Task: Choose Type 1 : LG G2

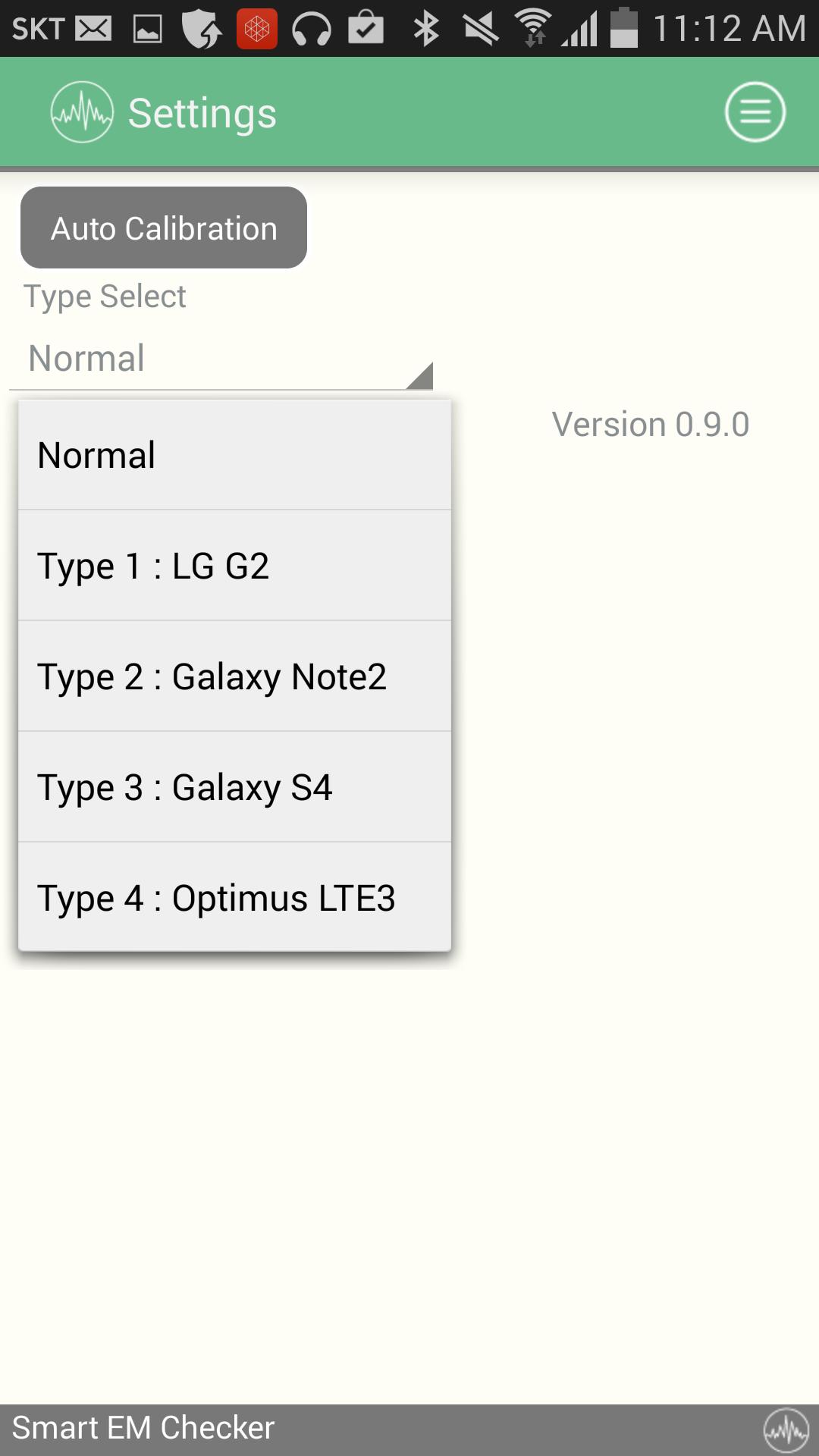Action: pyautogui.click(x=234, y=566)
